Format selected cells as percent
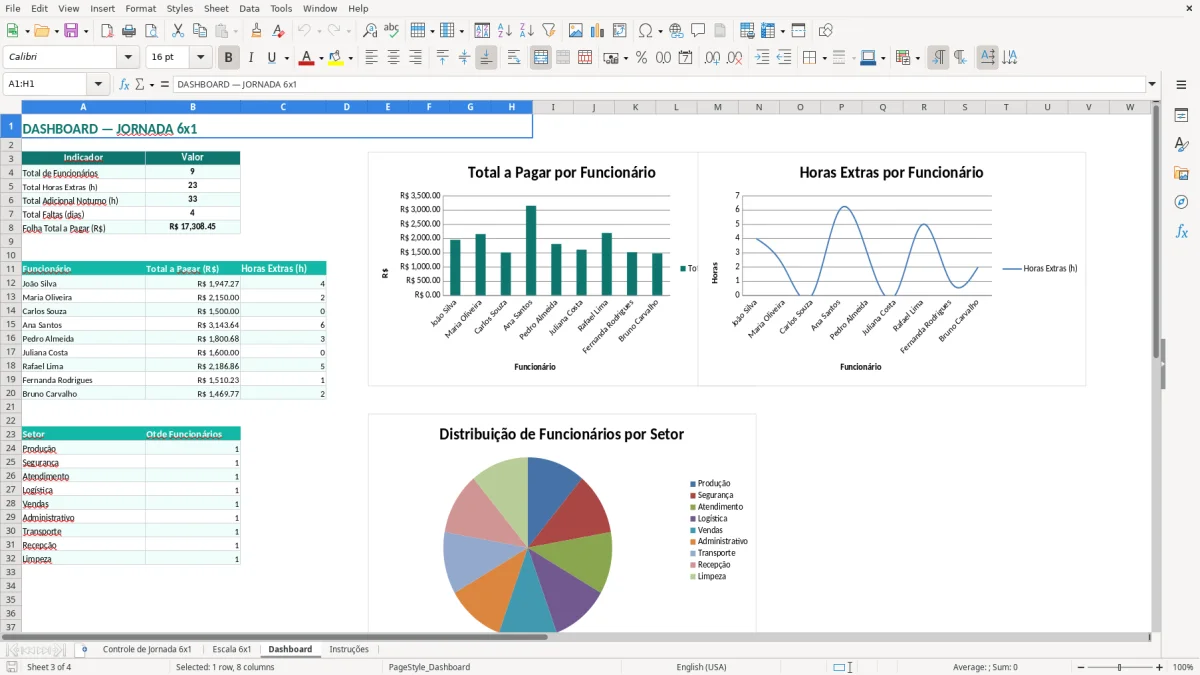The height and width of the screenshot is (675, 1200). click(x=642, y=58)
